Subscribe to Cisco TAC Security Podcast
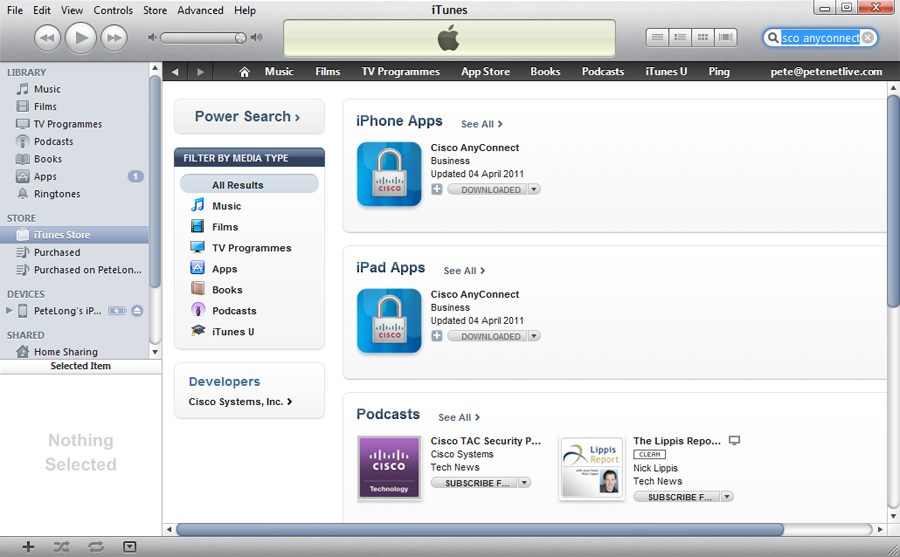Image resolution: width=900 pixels, height=557 pixels. (x=474, y=483)
